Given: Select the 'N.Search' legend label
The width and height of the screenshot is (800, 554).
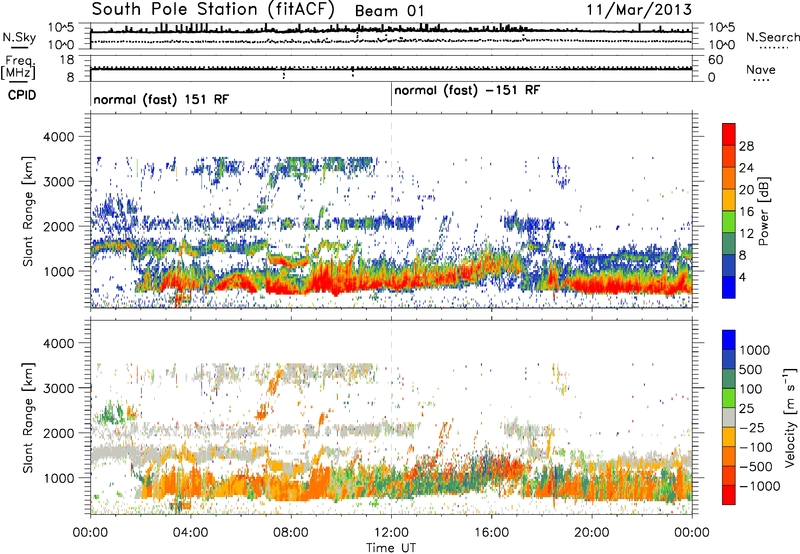Looking at the screenshot, I should (772, 37).
